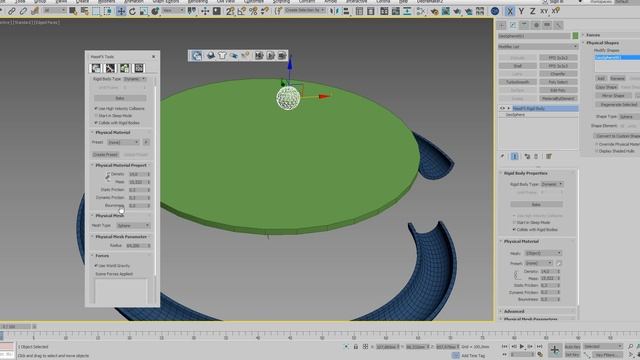Open the Motion tab in the command panel

pyautogui.click(x=536, y=25)
